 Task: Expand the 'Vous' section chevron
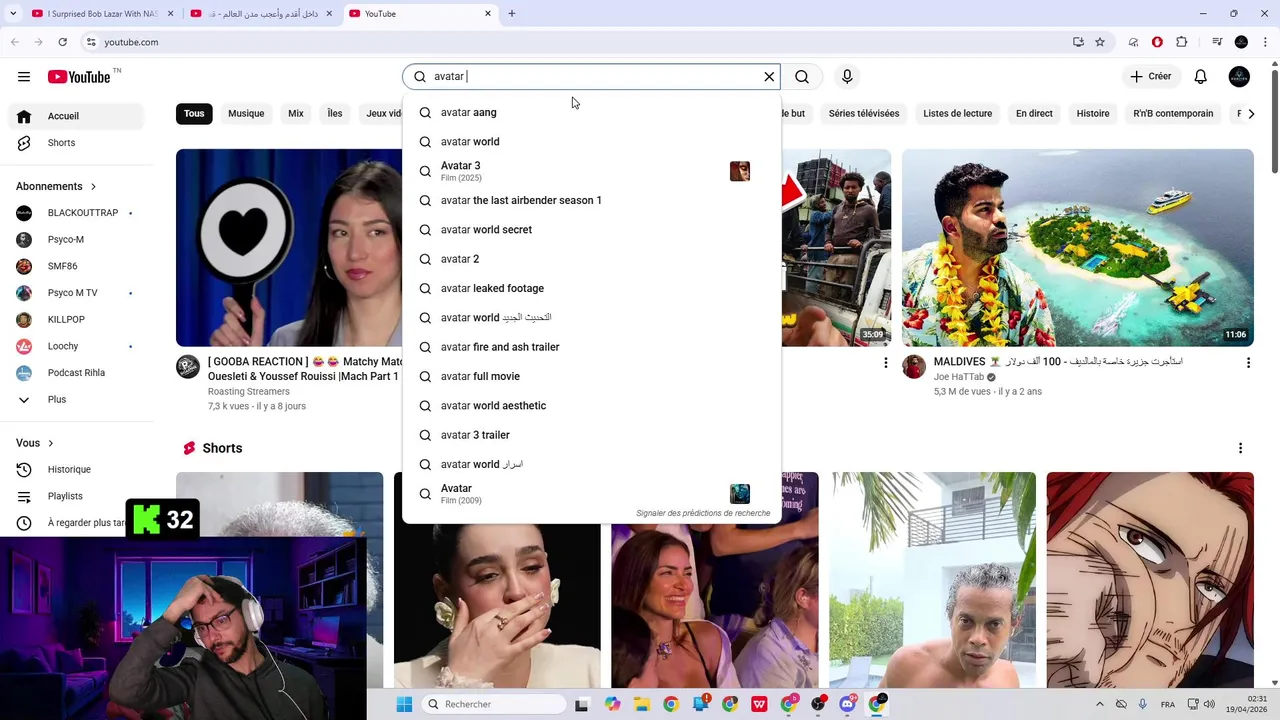tap(51, 443)
